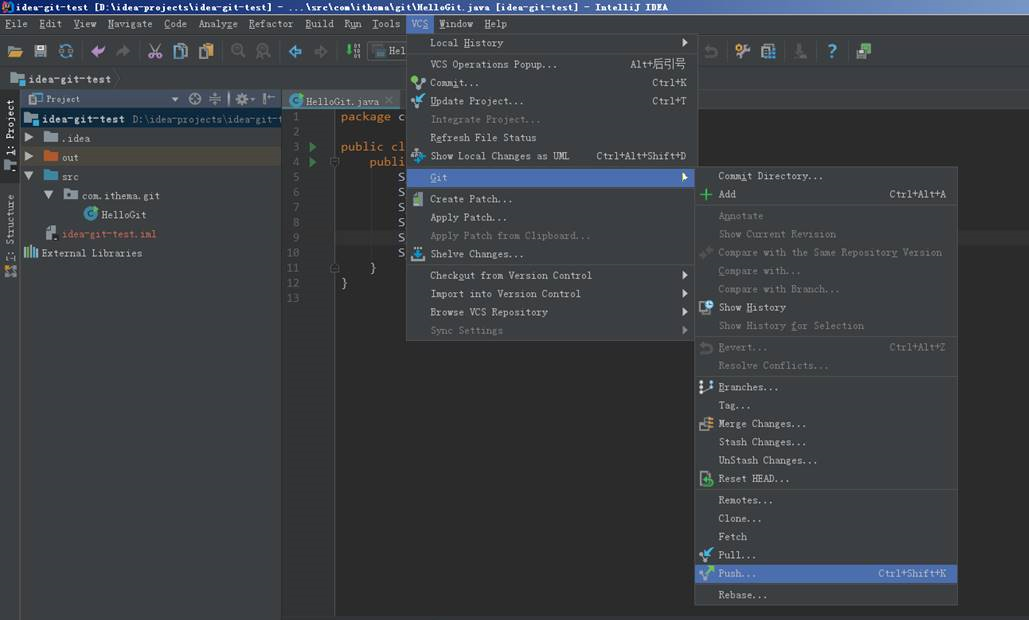Click the Synchronize toolbar icon
1029x620 pixels.
point(66,51)
